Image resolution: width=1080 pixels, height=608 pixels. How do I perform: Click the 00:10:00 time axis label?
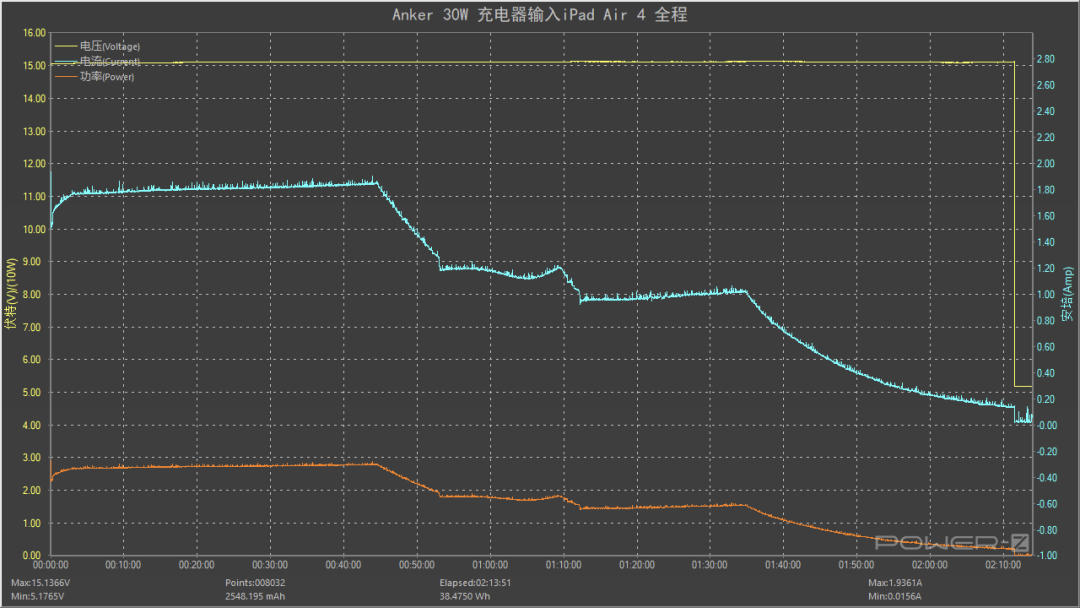(x=123, y=565)
